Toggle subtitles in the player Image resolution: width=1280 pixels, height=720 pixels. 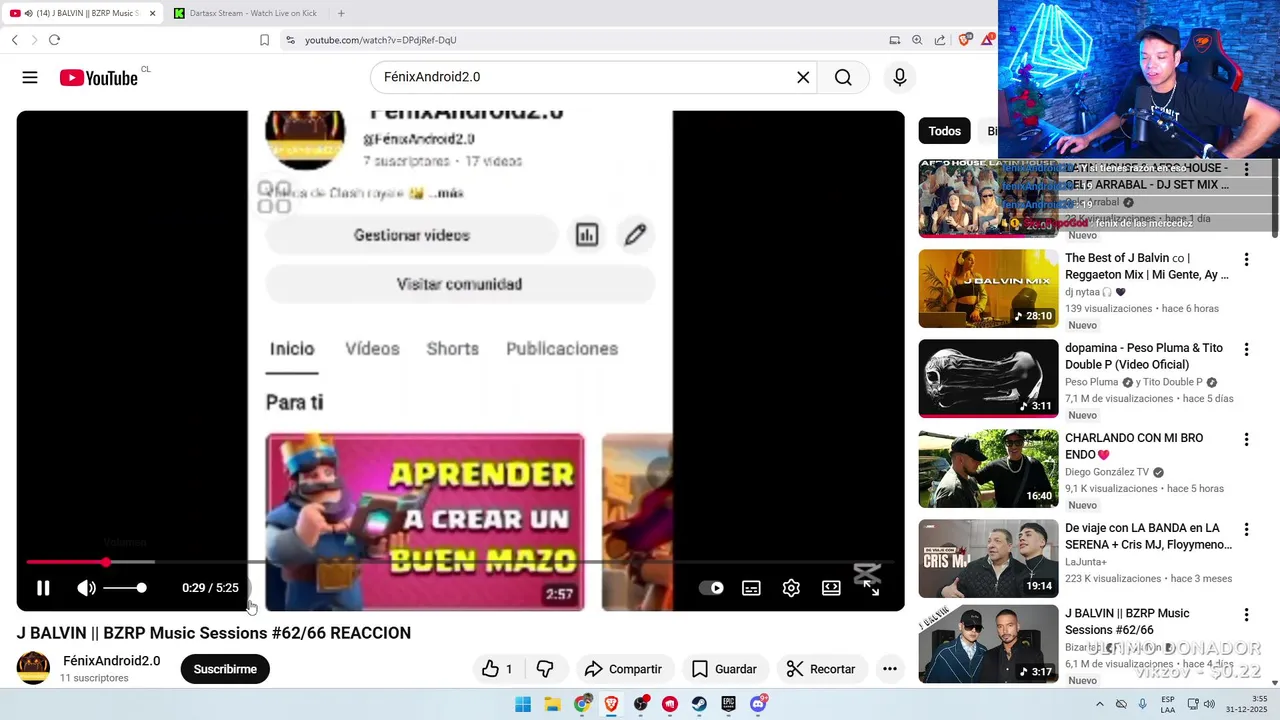pos(751,588)
